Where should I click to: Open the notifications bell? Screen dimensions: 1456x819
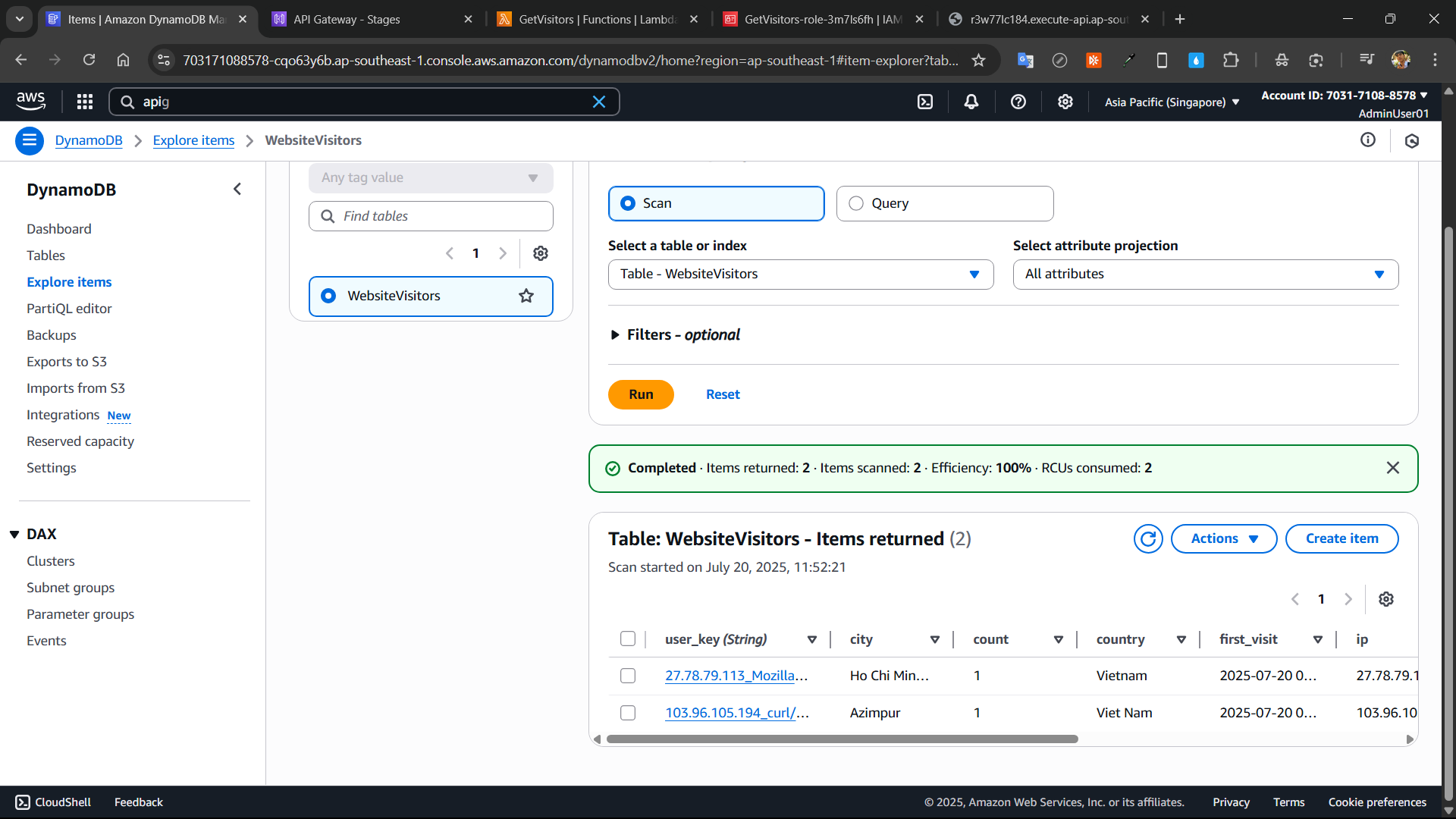tap(971, 102)
